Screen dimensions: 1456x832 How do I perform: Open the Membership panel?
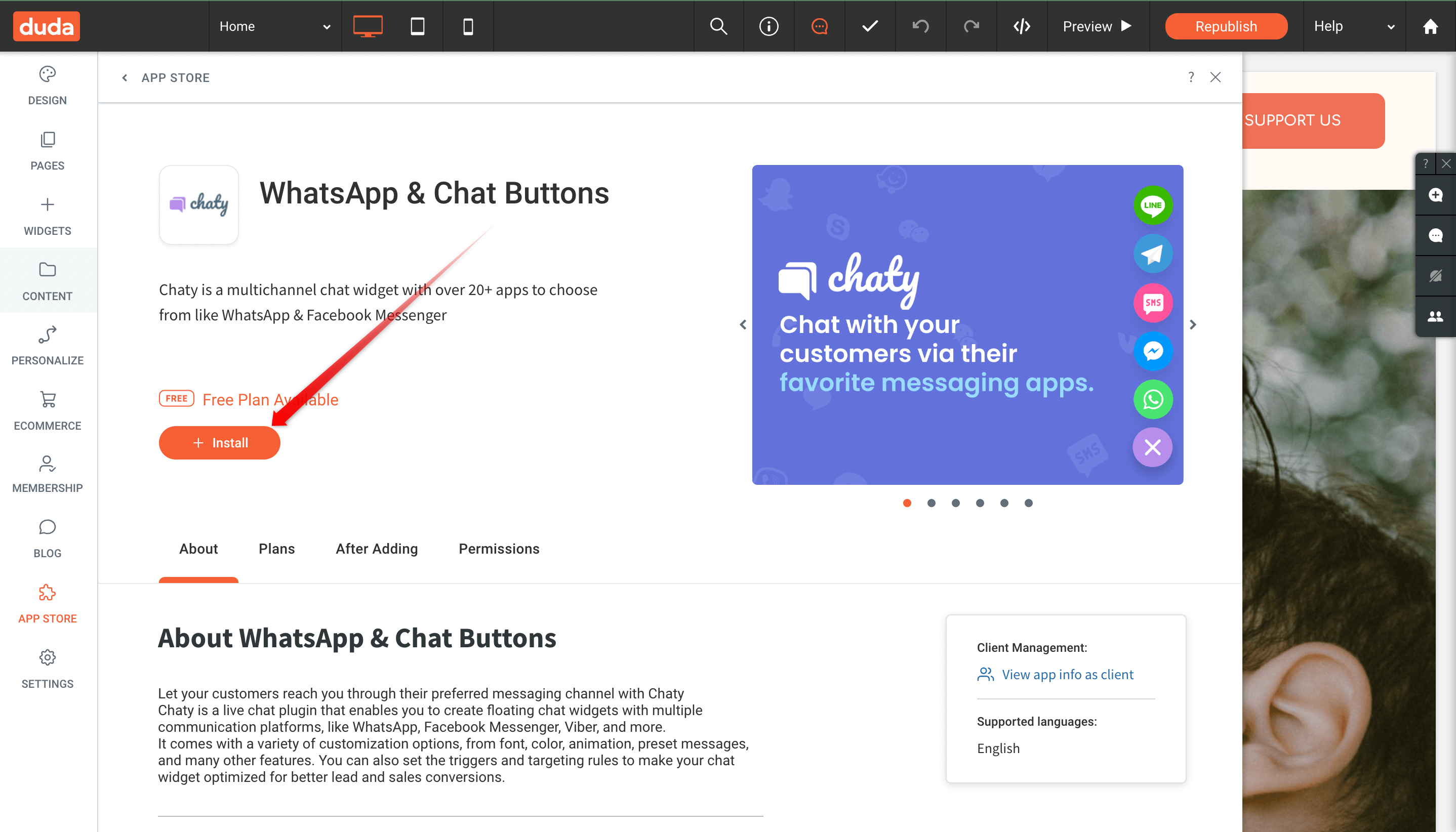coord(48,474)
